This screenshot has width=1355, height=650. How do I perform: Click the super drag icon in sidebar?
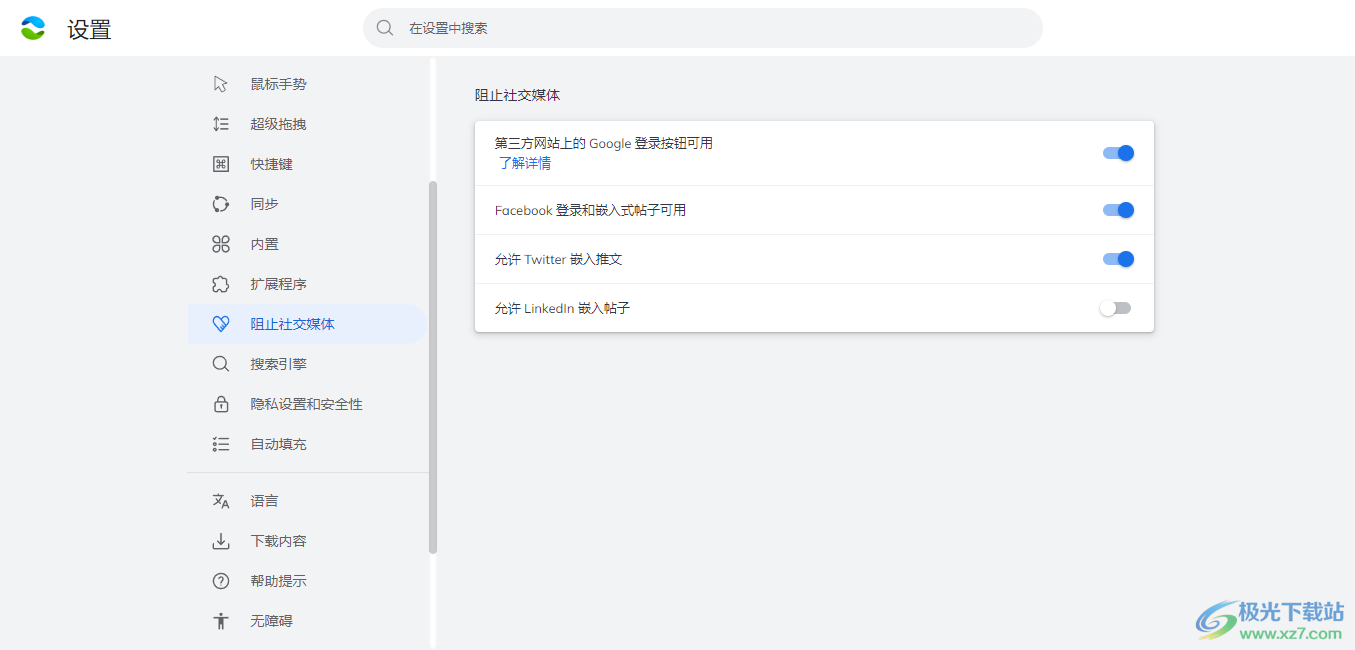tap(221, 124)
